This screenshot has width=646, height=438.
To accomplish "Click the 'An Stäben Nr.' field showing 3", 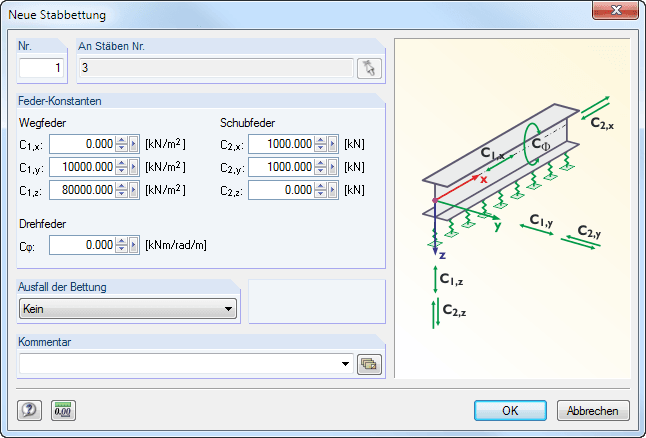I will (215, 68).
